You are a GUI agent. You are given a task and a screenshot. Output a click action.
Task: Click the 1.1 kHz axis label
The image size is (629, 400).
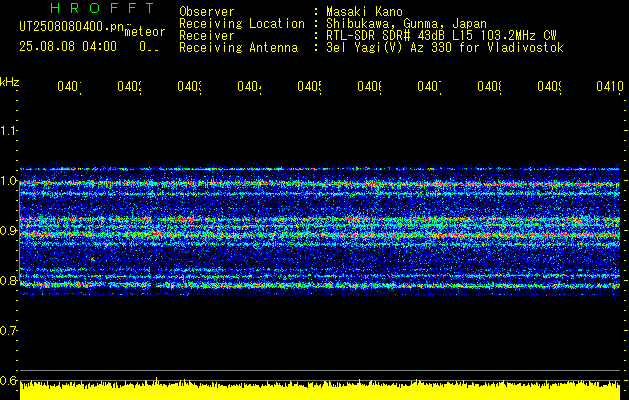(x=8, y=130)
